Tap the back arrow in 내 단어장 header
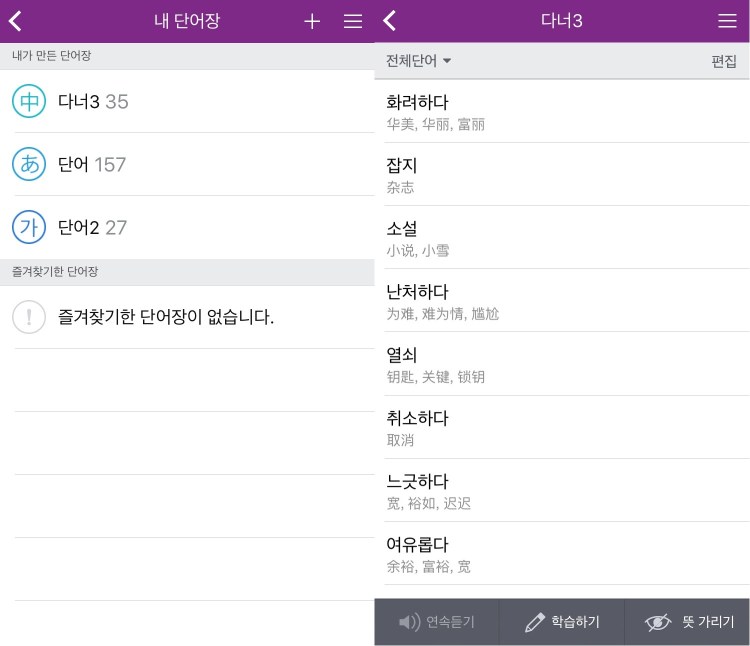The height and width of the screenshot is (646, 750). click(16, 21)
